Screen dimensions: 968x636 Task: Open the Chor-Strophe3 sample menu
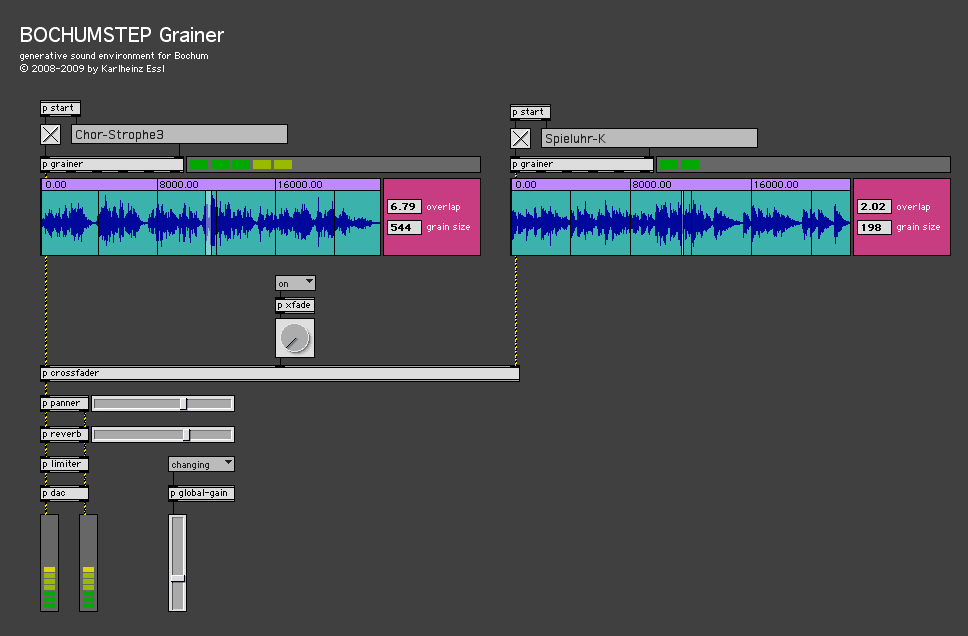[x=179, y=134]
